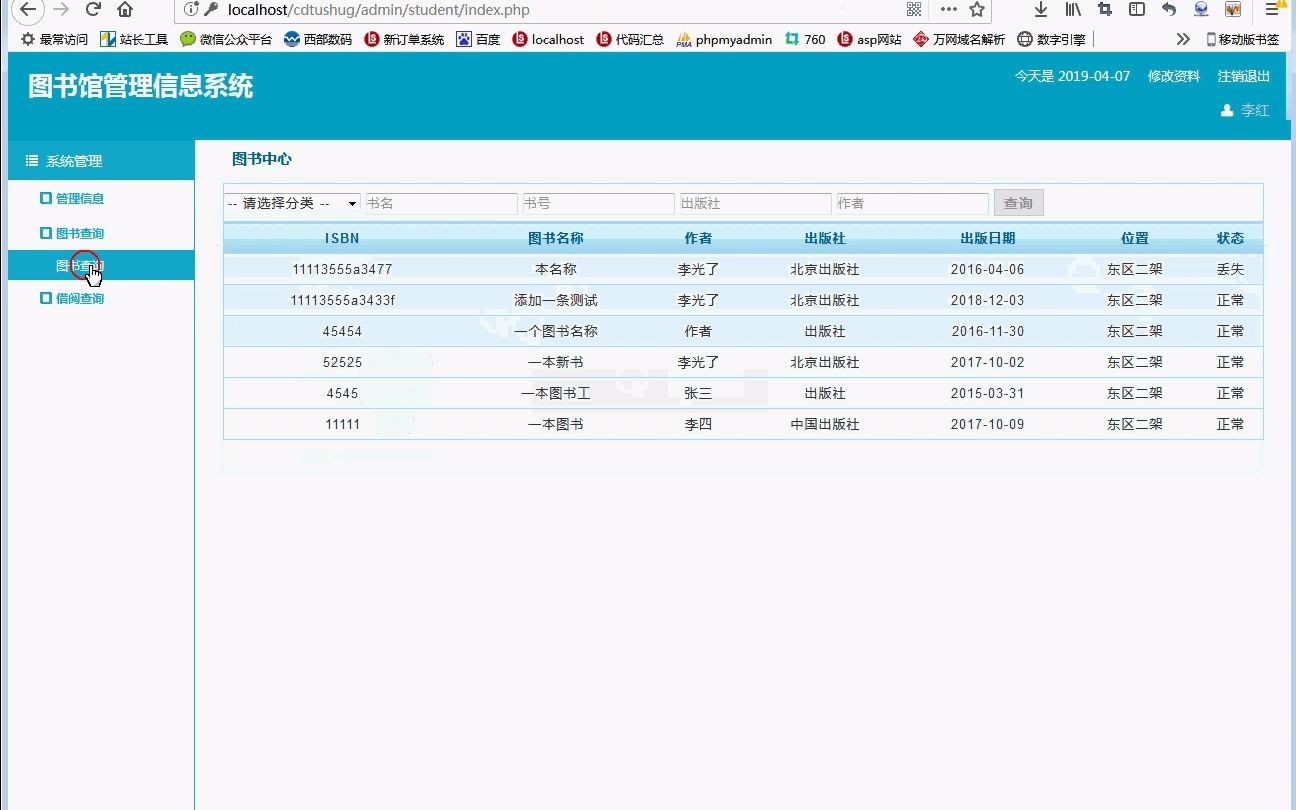Image resolution: width=1296 pixels, height=810 pixels.
Task: Open the browser home page icon
Action: (125, 9)
